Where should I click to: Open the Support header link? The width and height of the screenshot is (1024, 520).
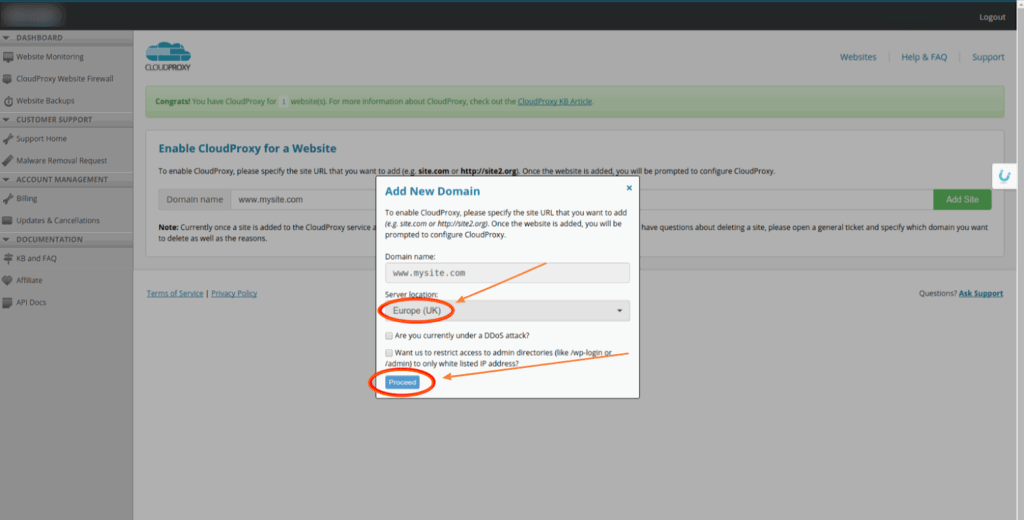(988, 57)
